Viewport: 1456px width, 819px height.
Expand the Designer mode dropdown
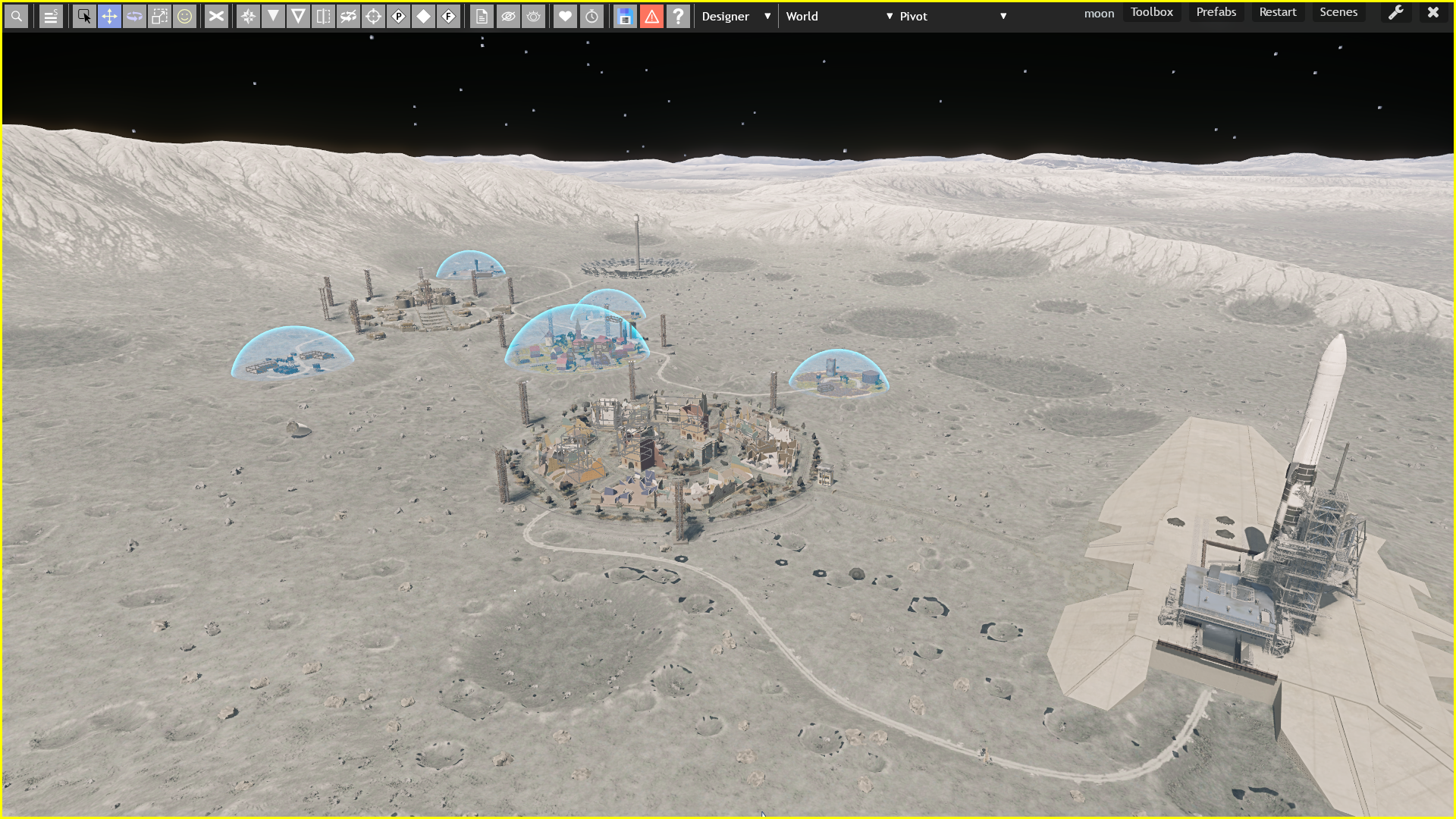click(x=735, y=16)
